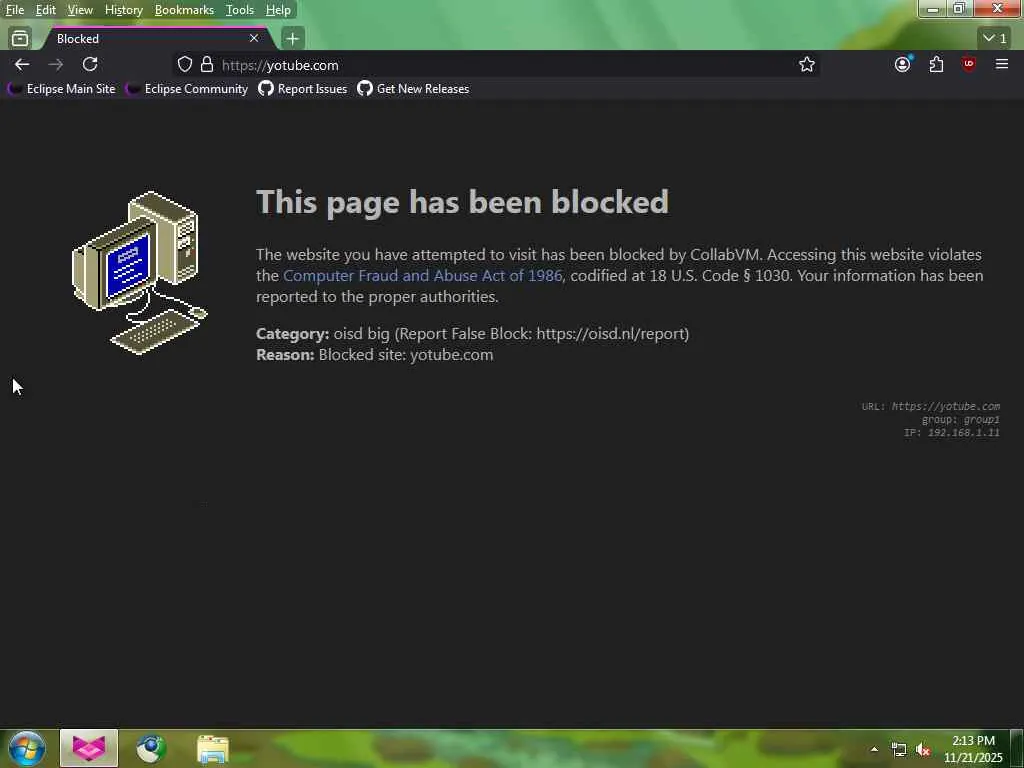Viewport: 1024px width, 768px height.
Task: Reload the blocked page
Action: (x=90, y=65)
